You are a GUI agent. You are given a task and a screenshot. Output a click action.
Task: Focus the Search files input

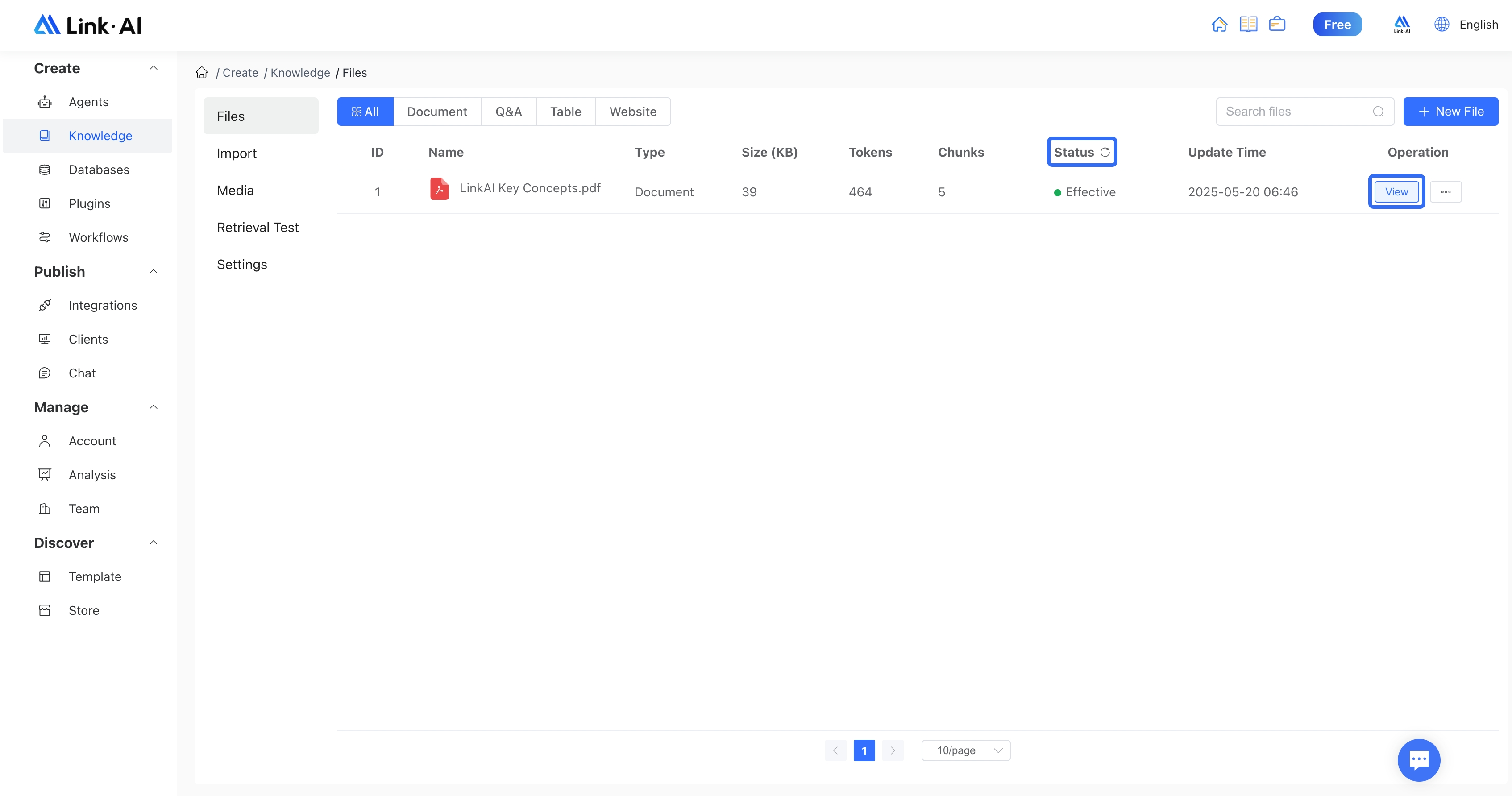[1304, 112]
